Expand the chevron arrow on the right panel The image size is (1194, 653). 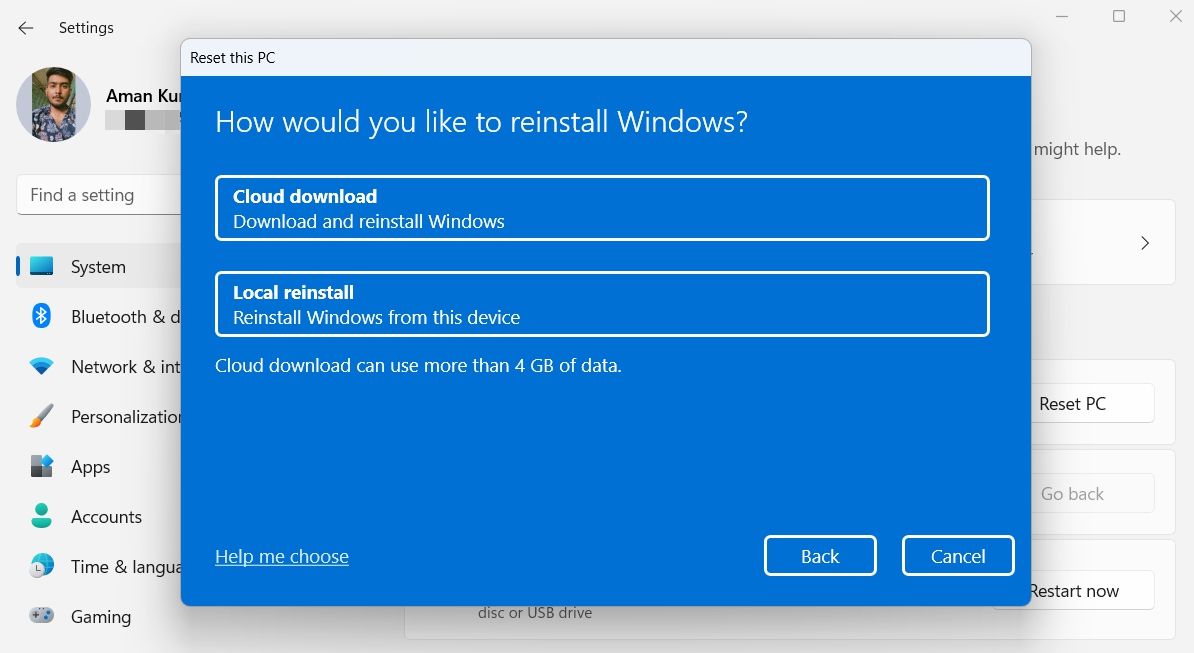pos(1145,243)
